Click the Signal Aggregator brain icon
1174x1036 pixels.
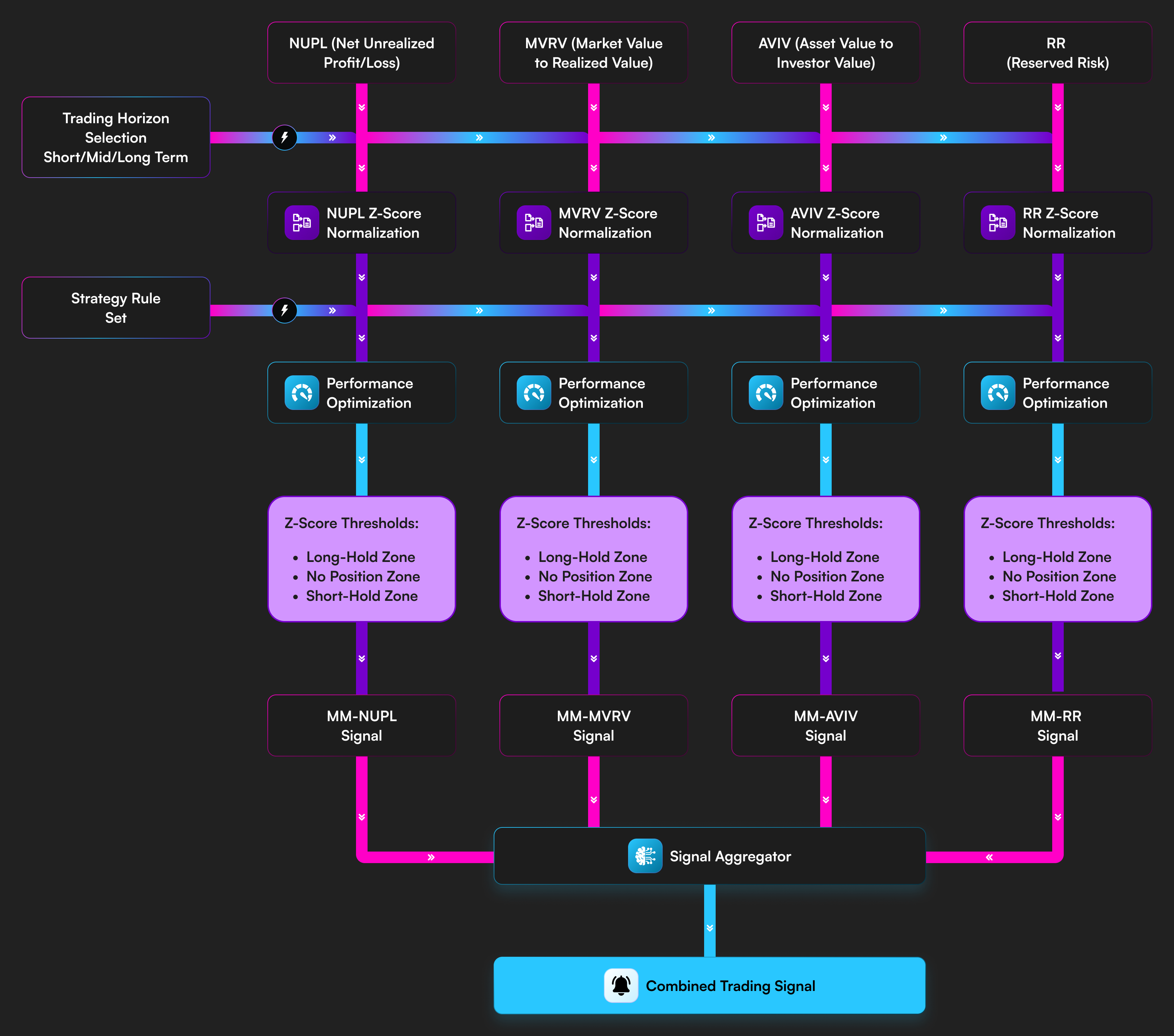[x=644, y=856]
